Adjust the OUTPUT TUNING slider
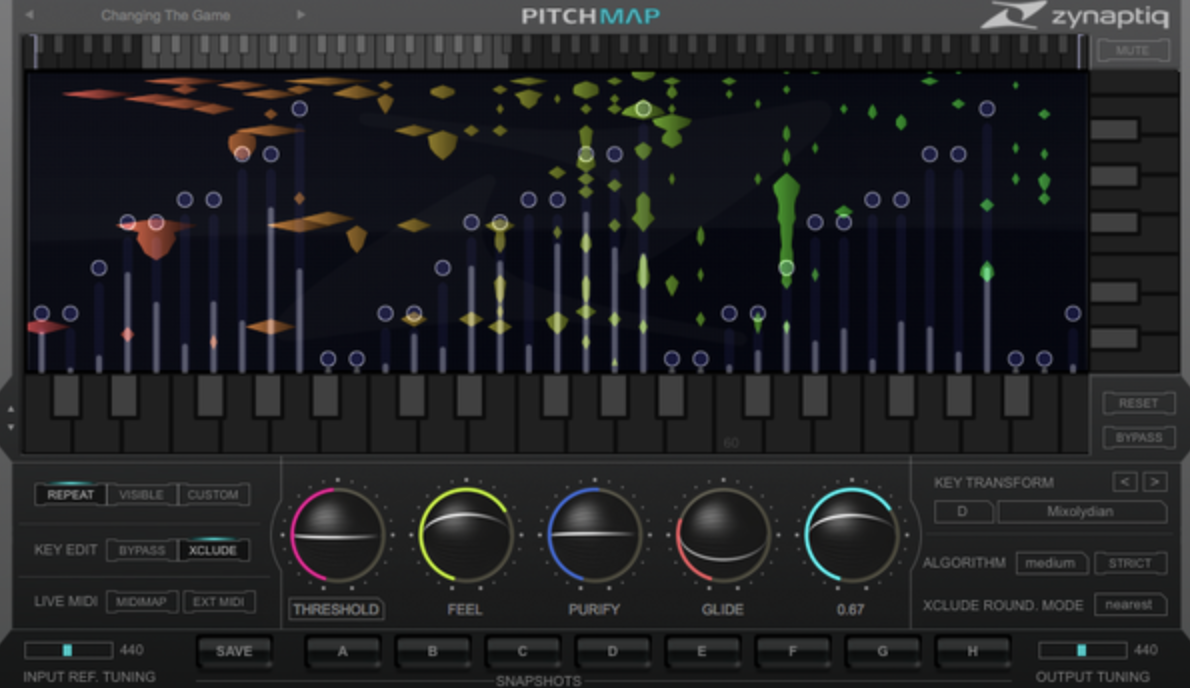 tap(1083, 649)
